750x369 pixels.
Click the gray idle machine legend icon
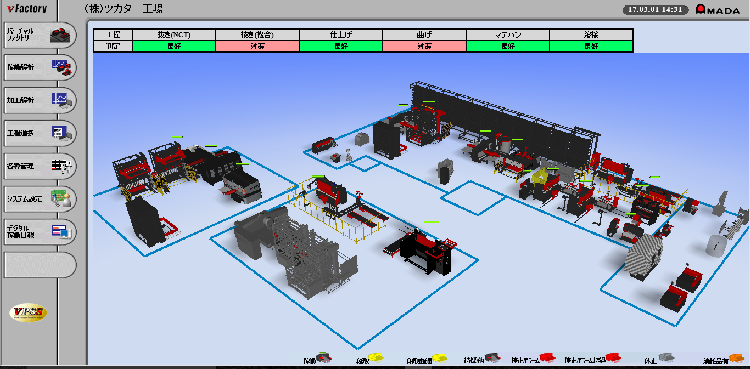click(x=667, y=358)
